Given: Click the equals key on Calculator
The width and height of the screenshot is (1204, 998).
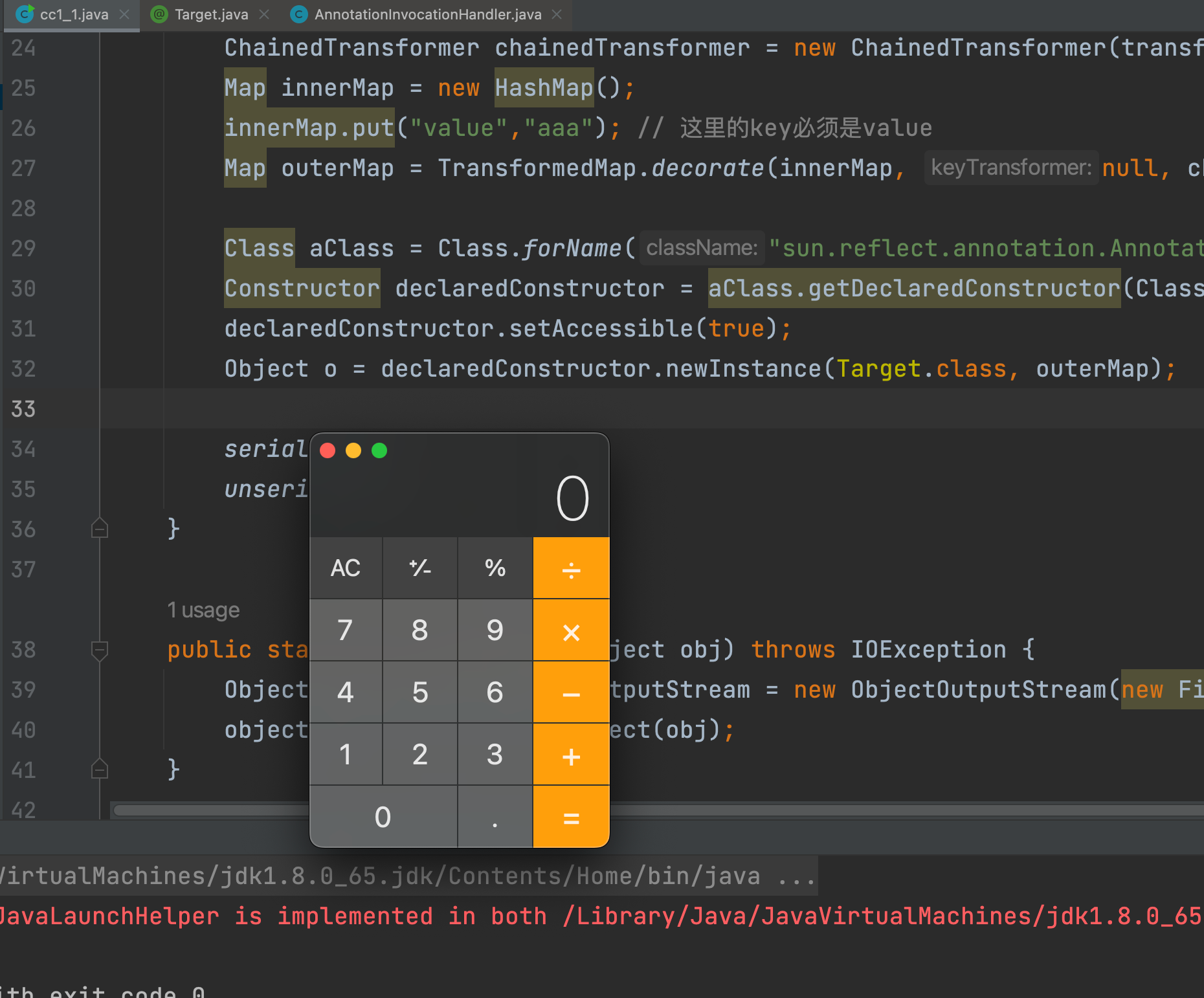Looking at the screenshot, I should pos(571,817).
